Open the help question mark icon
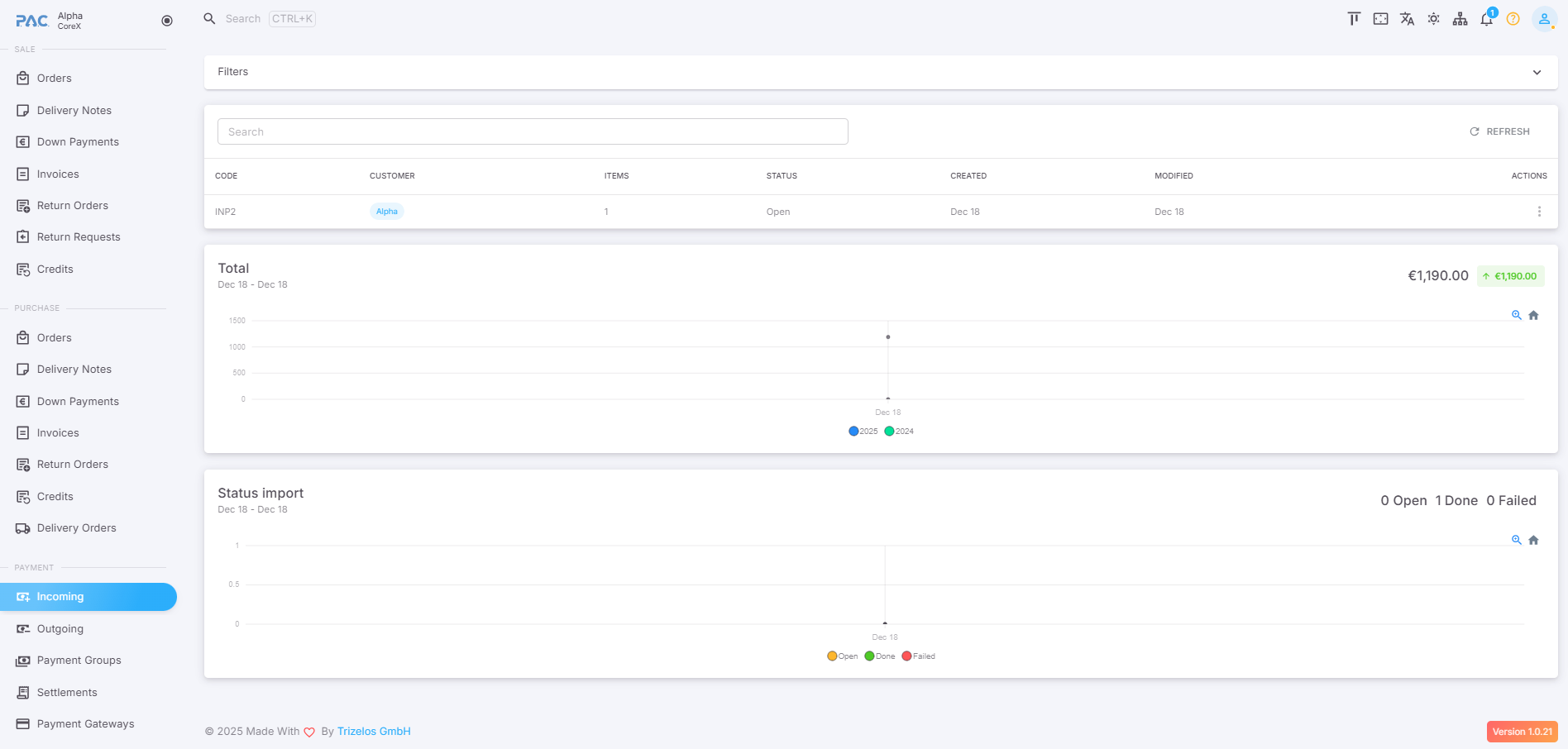 1513,19
